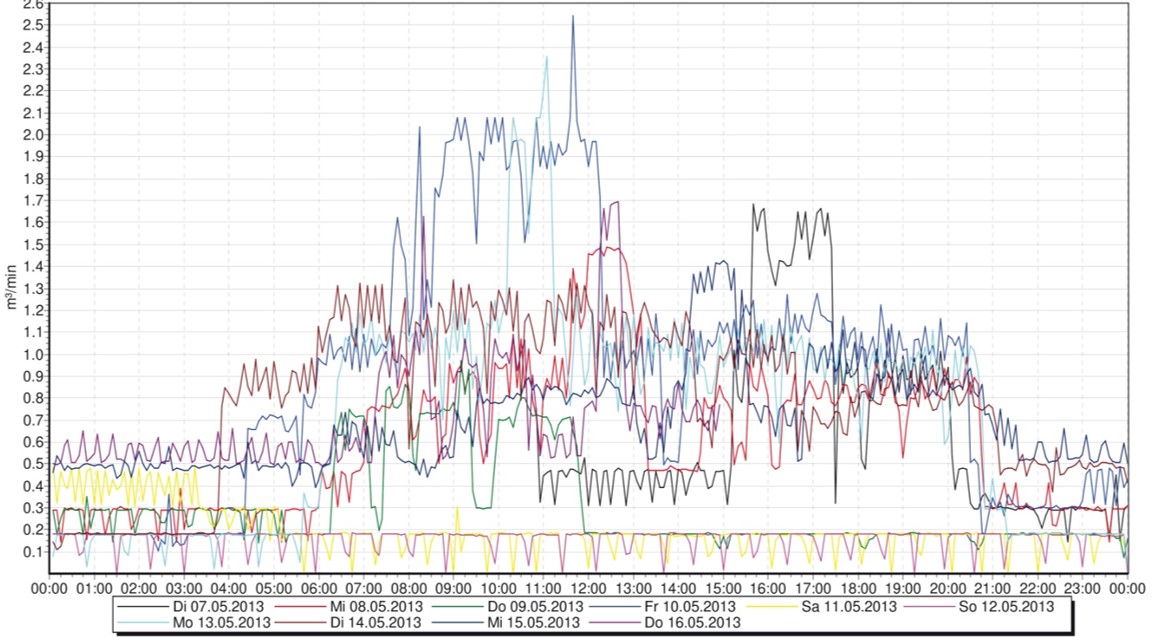Click the 09:00 x-axis tick label
The image size is (1154, 641).
click(453, 589)
